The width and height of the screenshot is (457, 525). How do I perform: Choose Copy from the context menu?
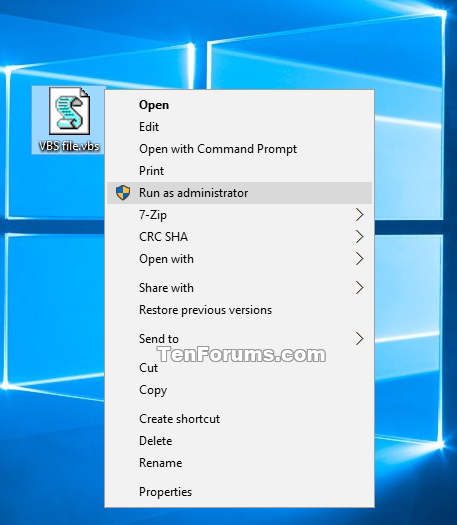click(239, 390)
